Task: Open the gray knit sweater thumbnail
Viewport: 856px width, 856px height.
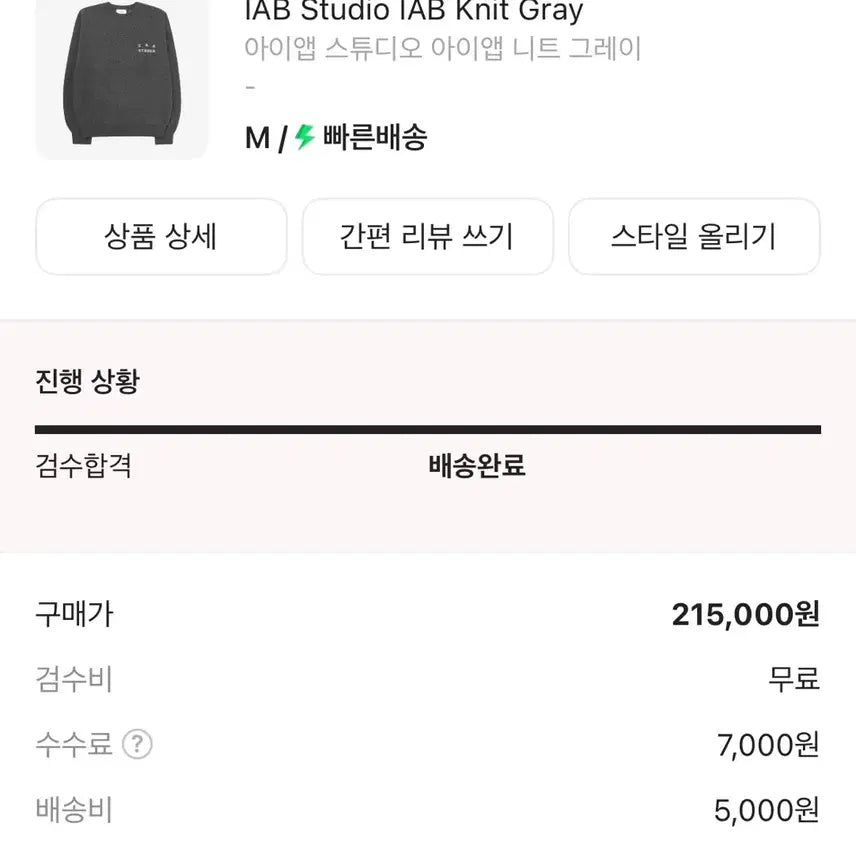Action: tap(121, 78)
